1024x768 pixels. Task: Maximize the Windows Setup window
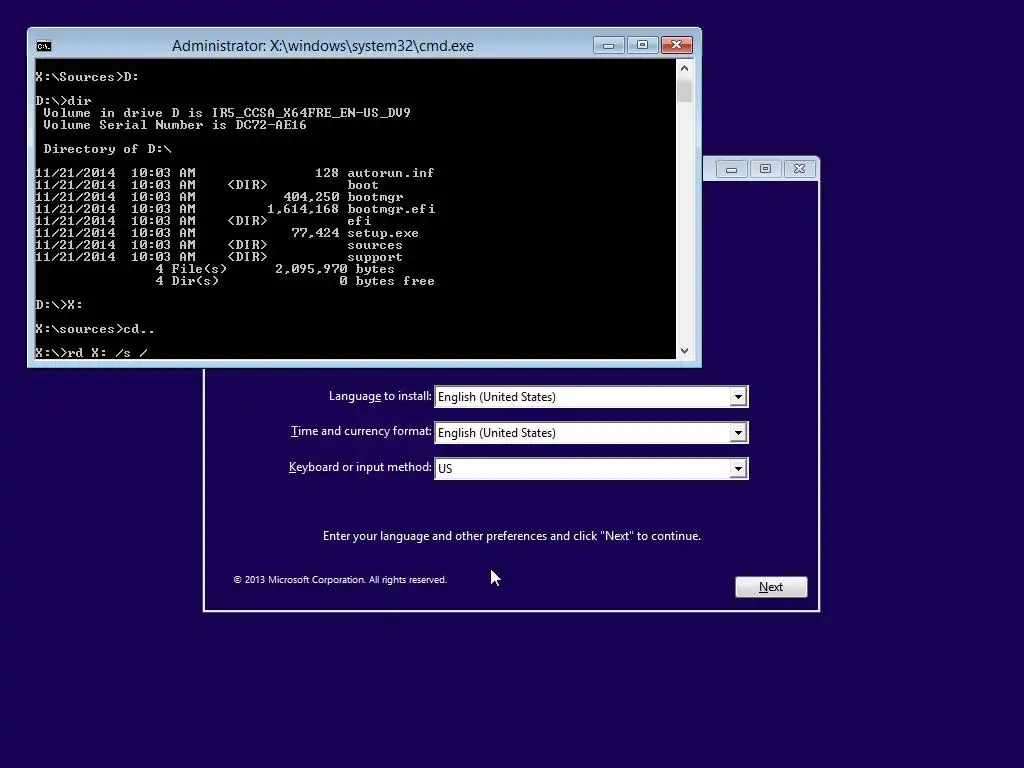click(765, 169)
